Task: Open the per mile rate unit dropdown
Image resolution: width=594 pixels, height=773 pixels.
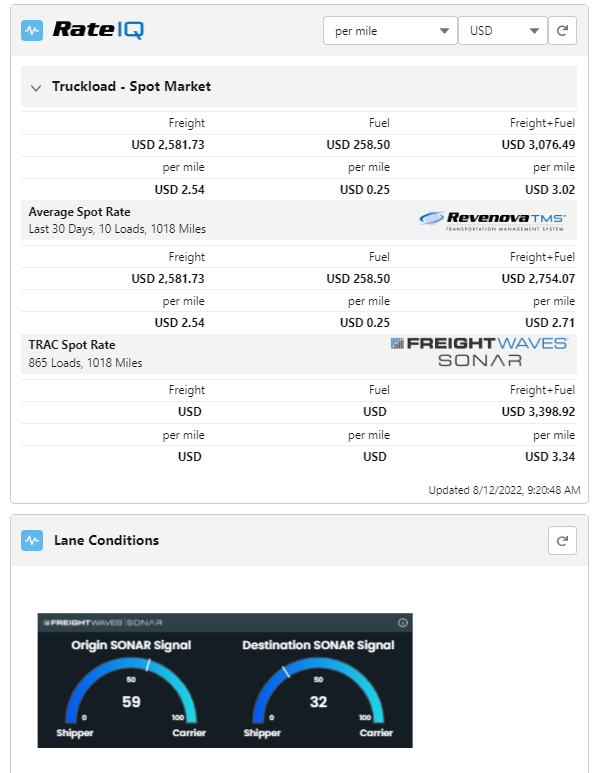Action: (390, 31)
